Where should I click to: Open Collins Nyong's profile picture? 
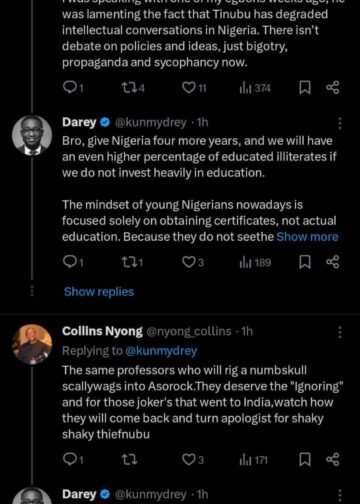click(x=32, y=344)
